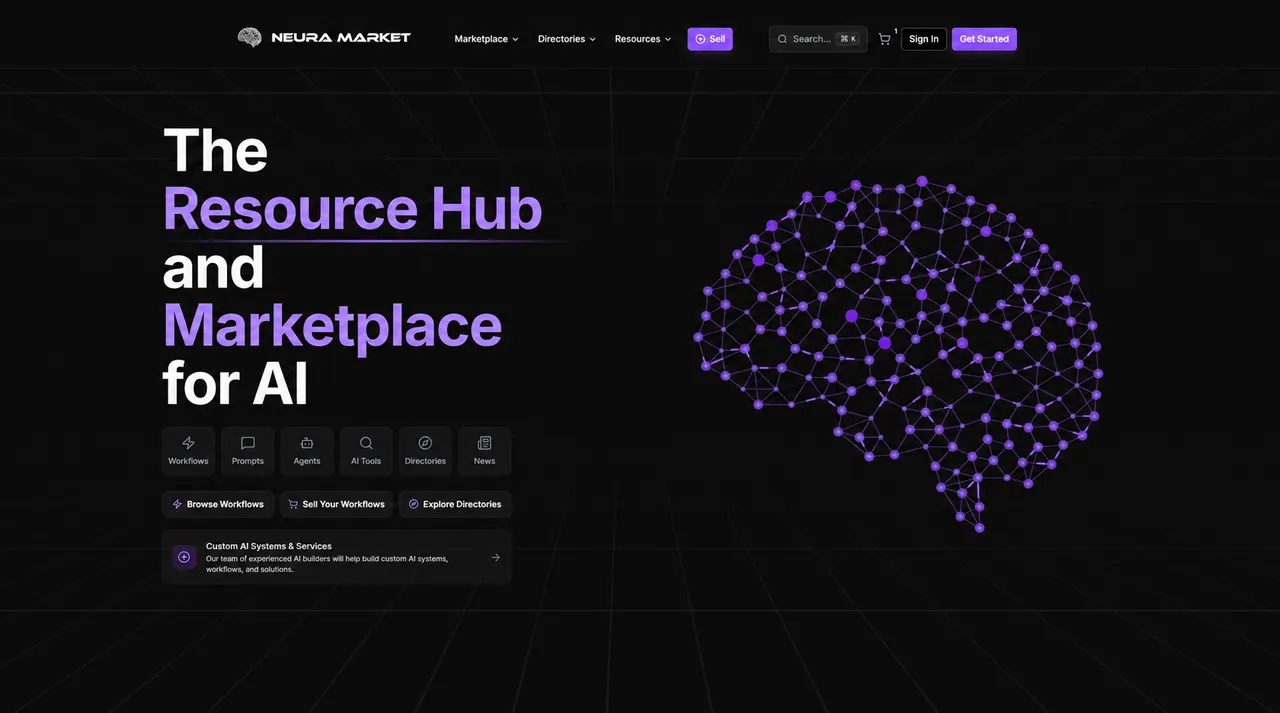
Task: Open the Marketplace dropdown menu
Action: click(x=486, y=39)
